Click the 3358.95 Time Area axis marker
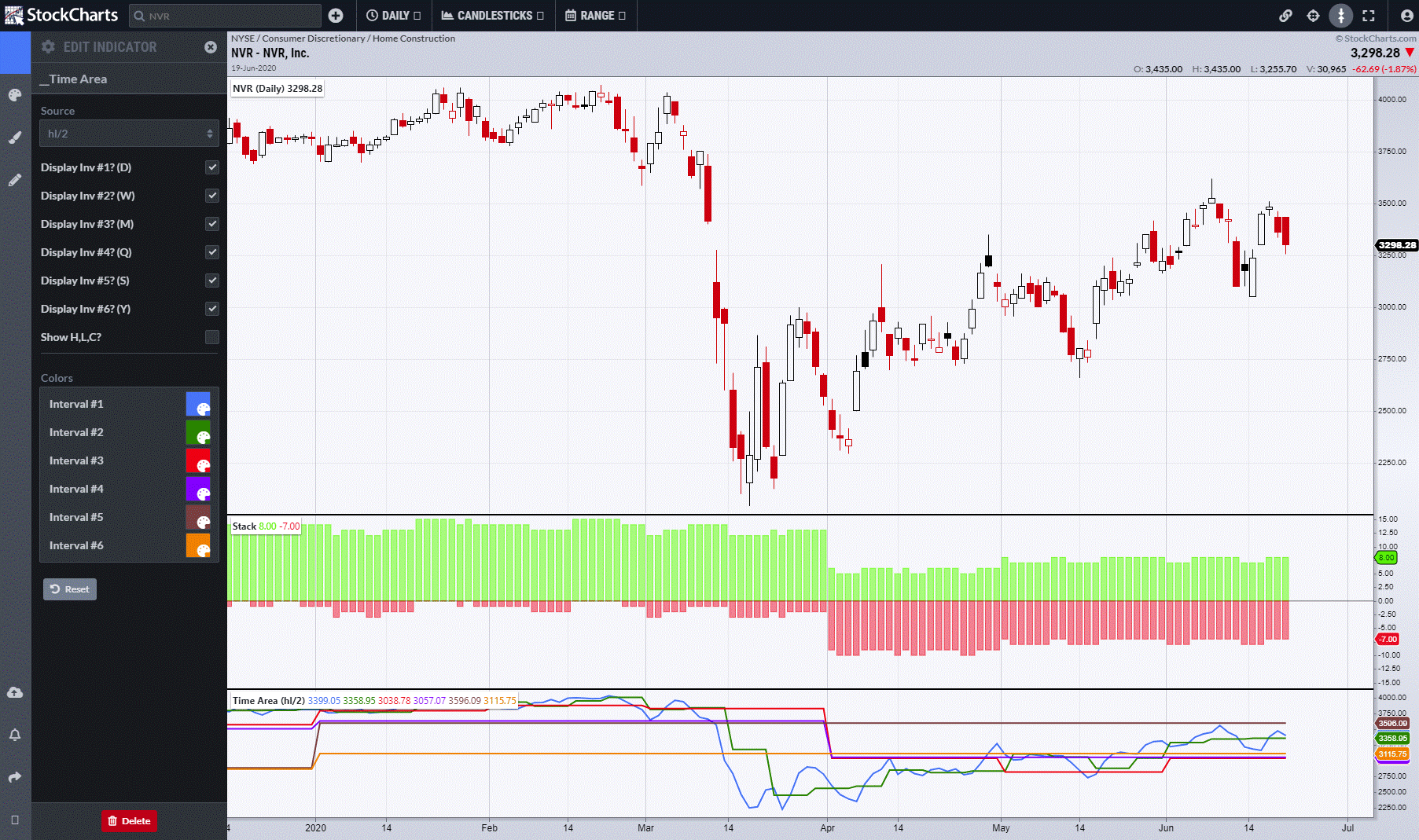1419x840 pixels. [1393, 738]
